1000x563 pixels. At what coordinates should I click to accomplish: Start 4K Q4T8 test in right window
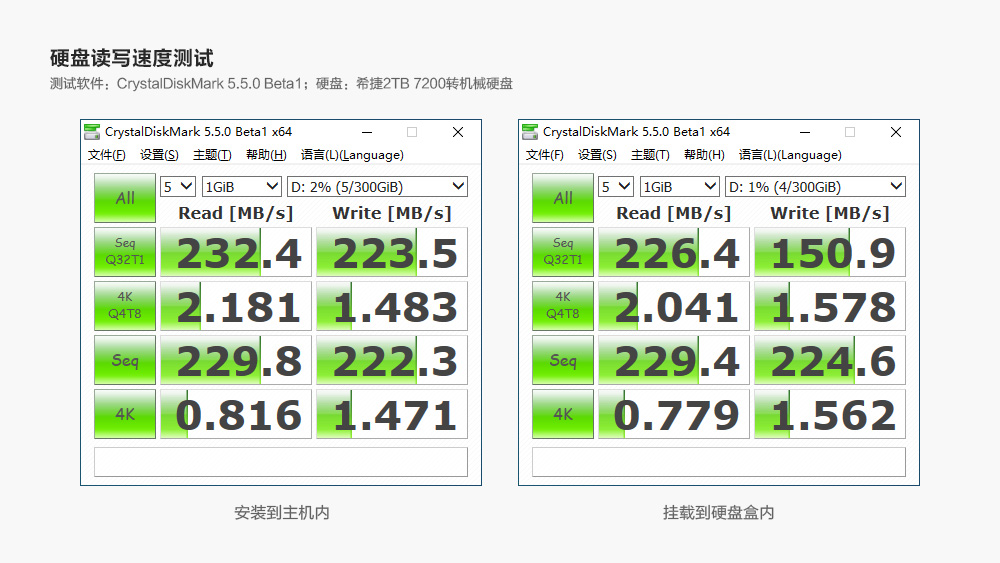click(x=563, y=306)
